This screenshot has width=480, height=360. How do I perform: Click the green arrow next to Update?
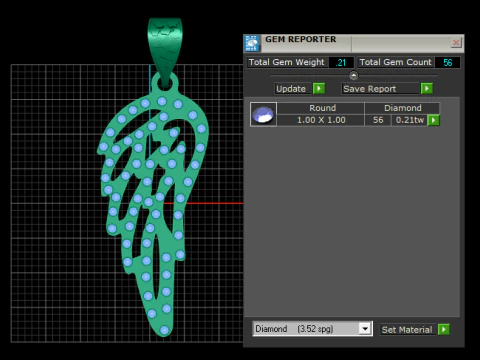tap(319, 89)
